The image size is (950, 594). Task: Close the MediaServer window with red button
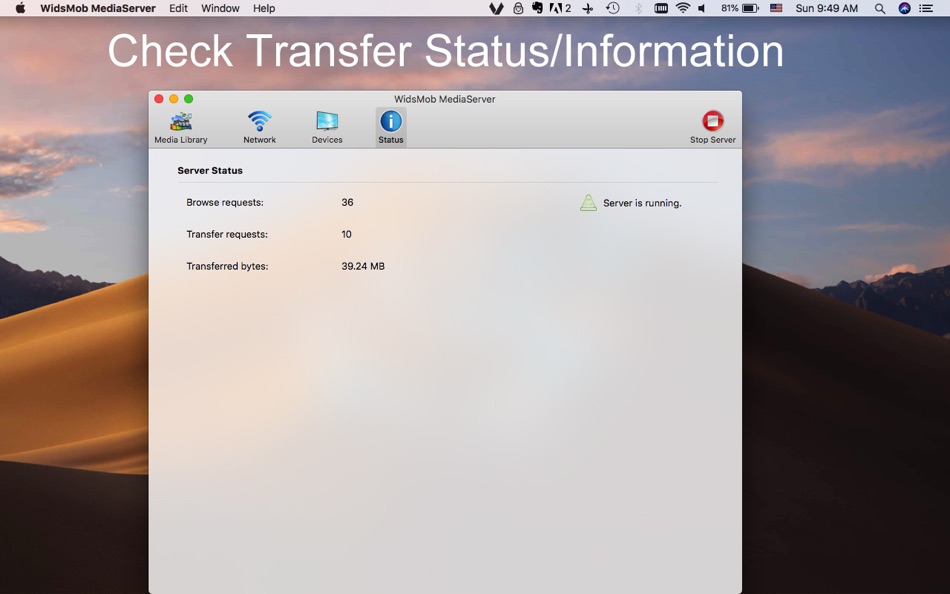click(159, 99)
